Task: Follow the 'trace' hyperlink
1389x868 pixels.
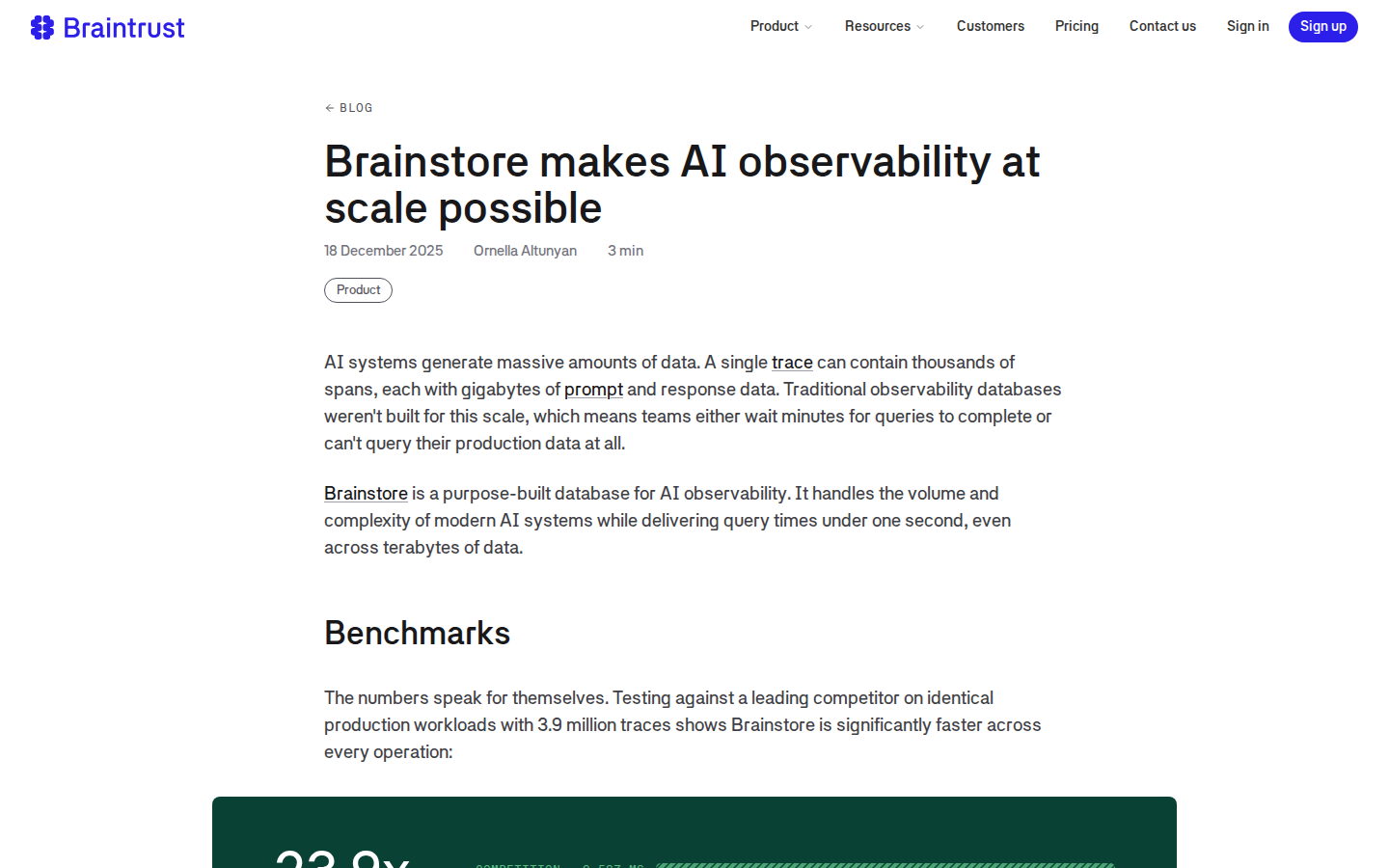Action: [x=792, y=363]
